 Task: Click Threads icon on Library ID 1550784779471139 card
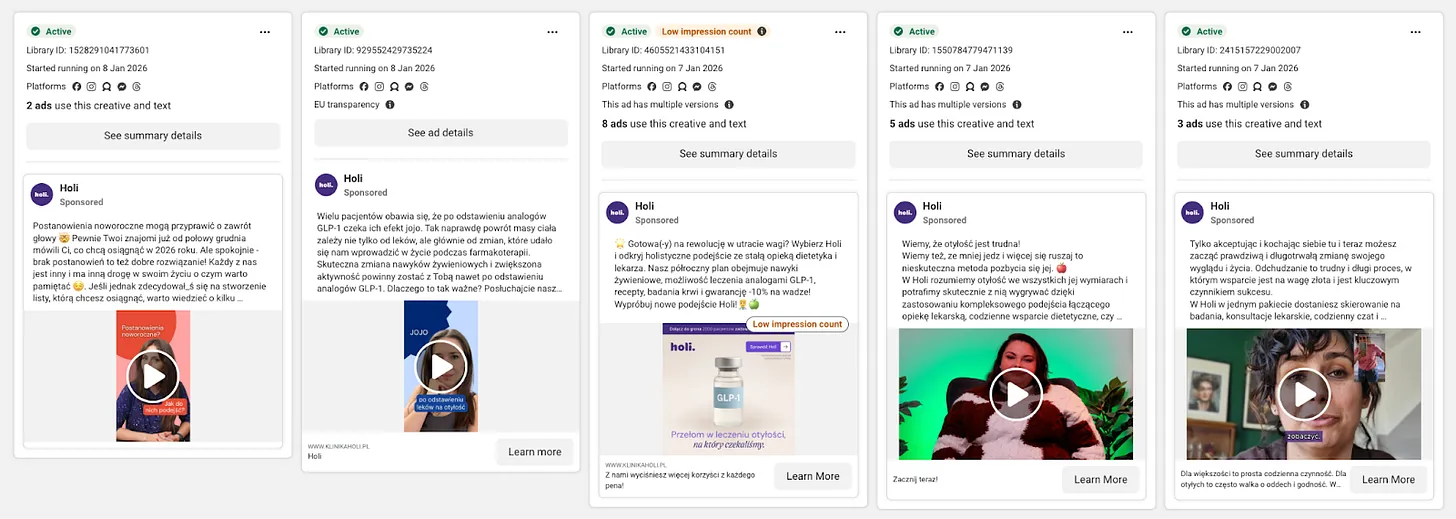coord(1001,87)
